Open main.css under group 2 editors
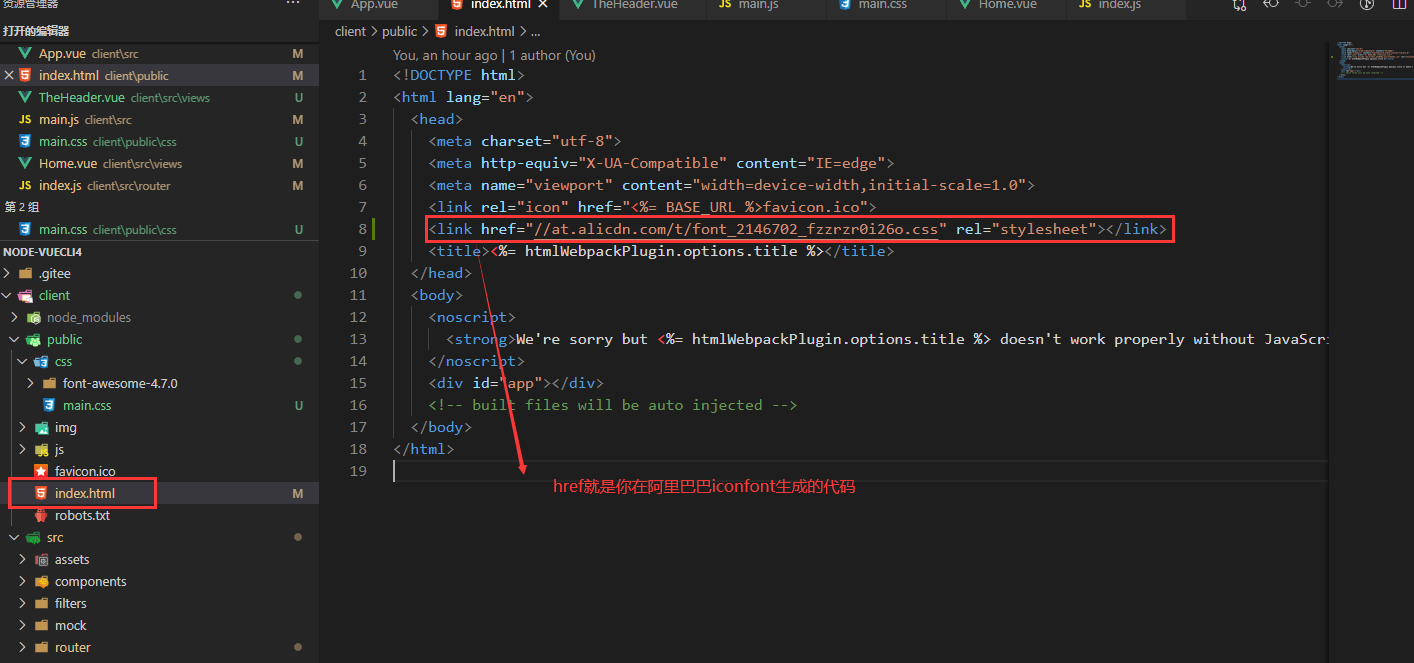This screenshot has height=663, width=1414. pos(63,229)
